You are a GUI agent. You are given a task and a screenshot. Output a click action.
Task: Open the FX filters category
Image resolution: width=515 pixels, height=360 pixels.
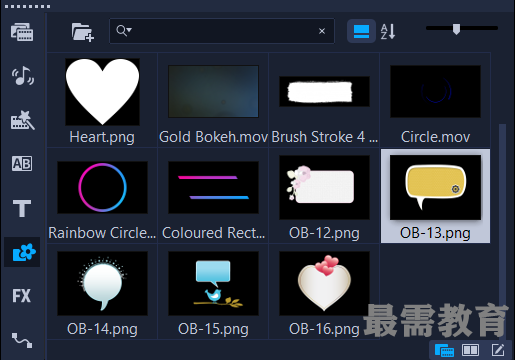22,296
